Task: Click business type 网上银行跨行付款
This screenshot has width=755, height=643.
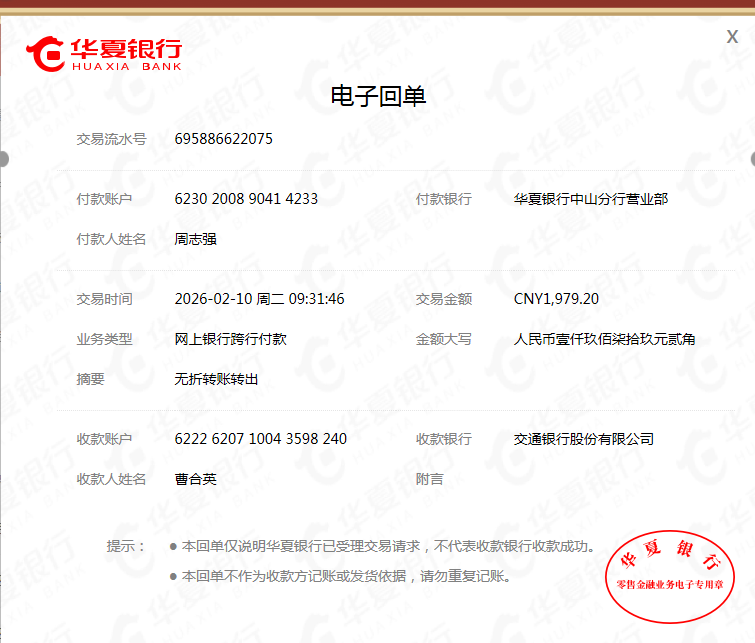Action: 230,339
